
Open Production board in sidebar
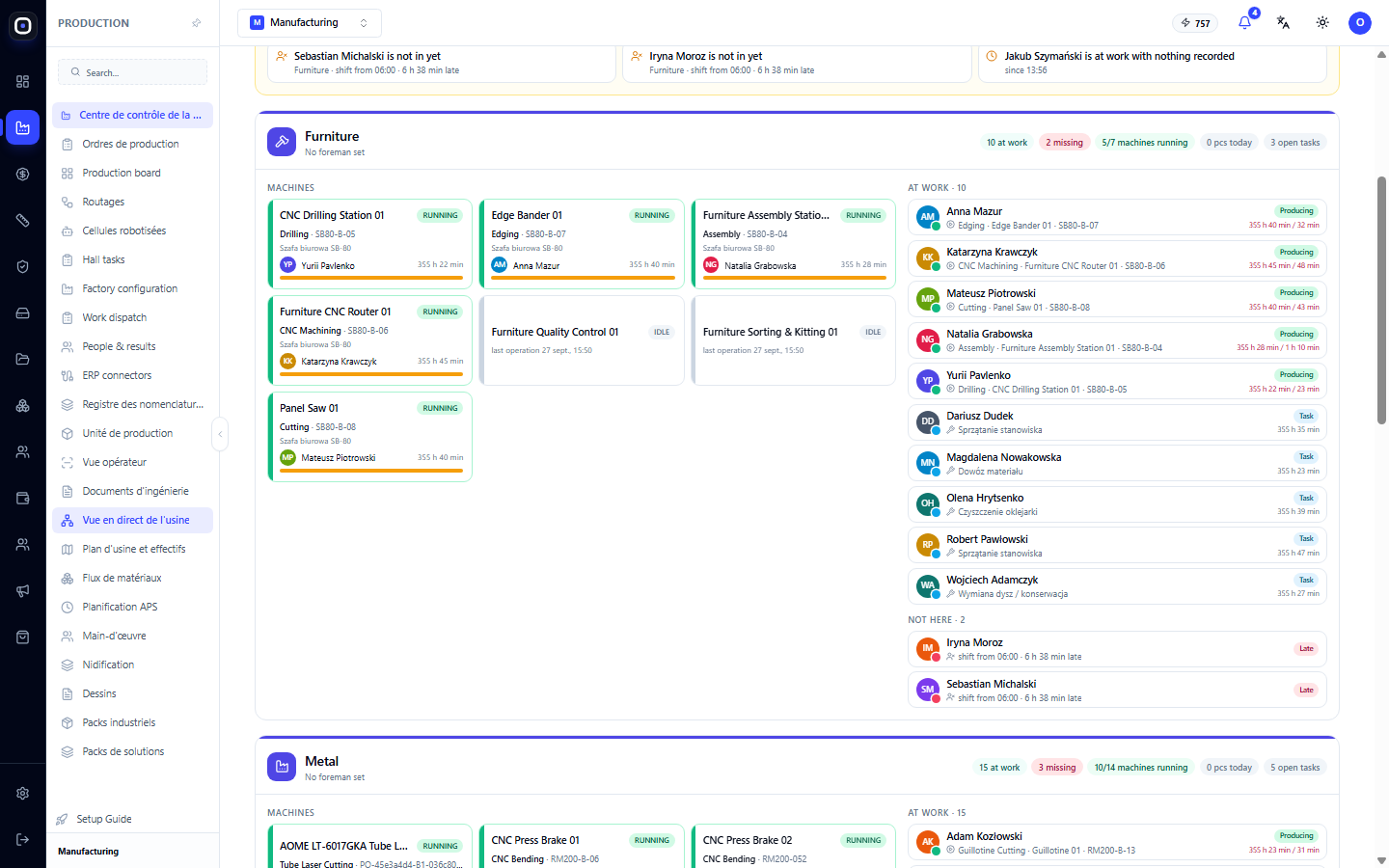click(x=133, y=173)
